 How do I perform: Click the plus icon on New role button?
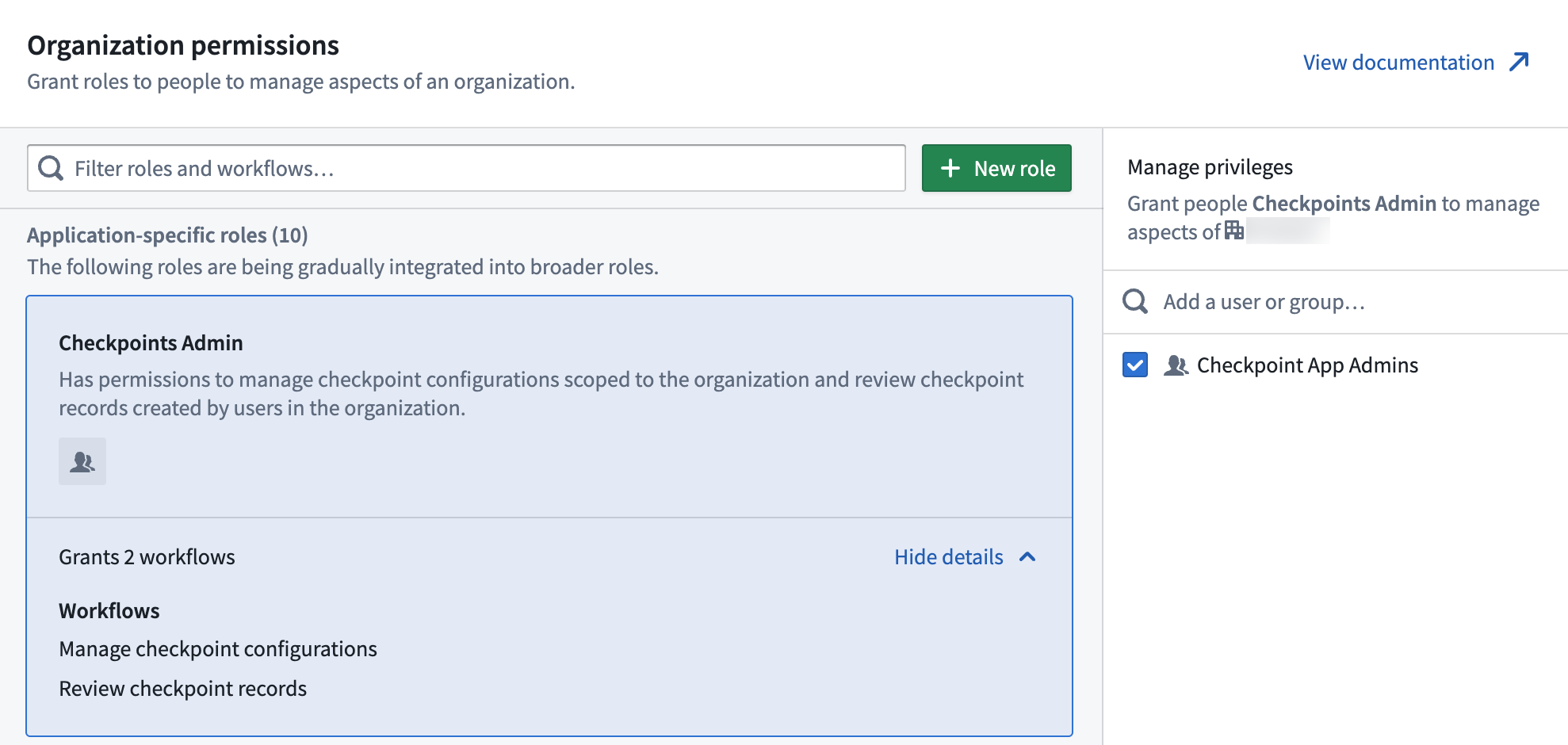click(950, 168)
